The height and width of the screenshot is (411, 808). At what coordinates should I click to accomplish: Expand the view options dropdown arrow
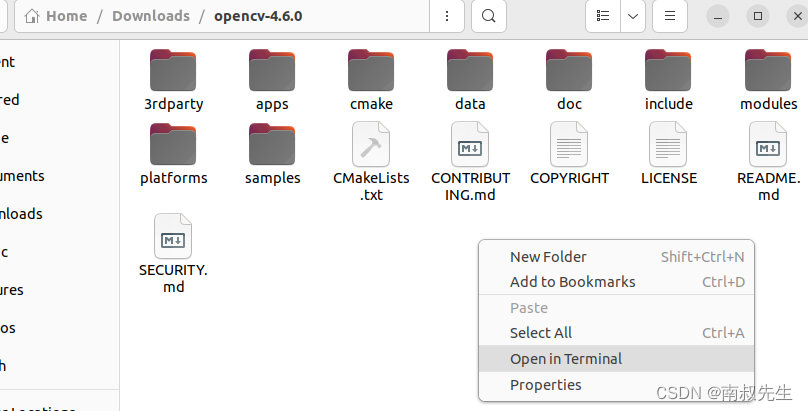(x=633, y=16)
